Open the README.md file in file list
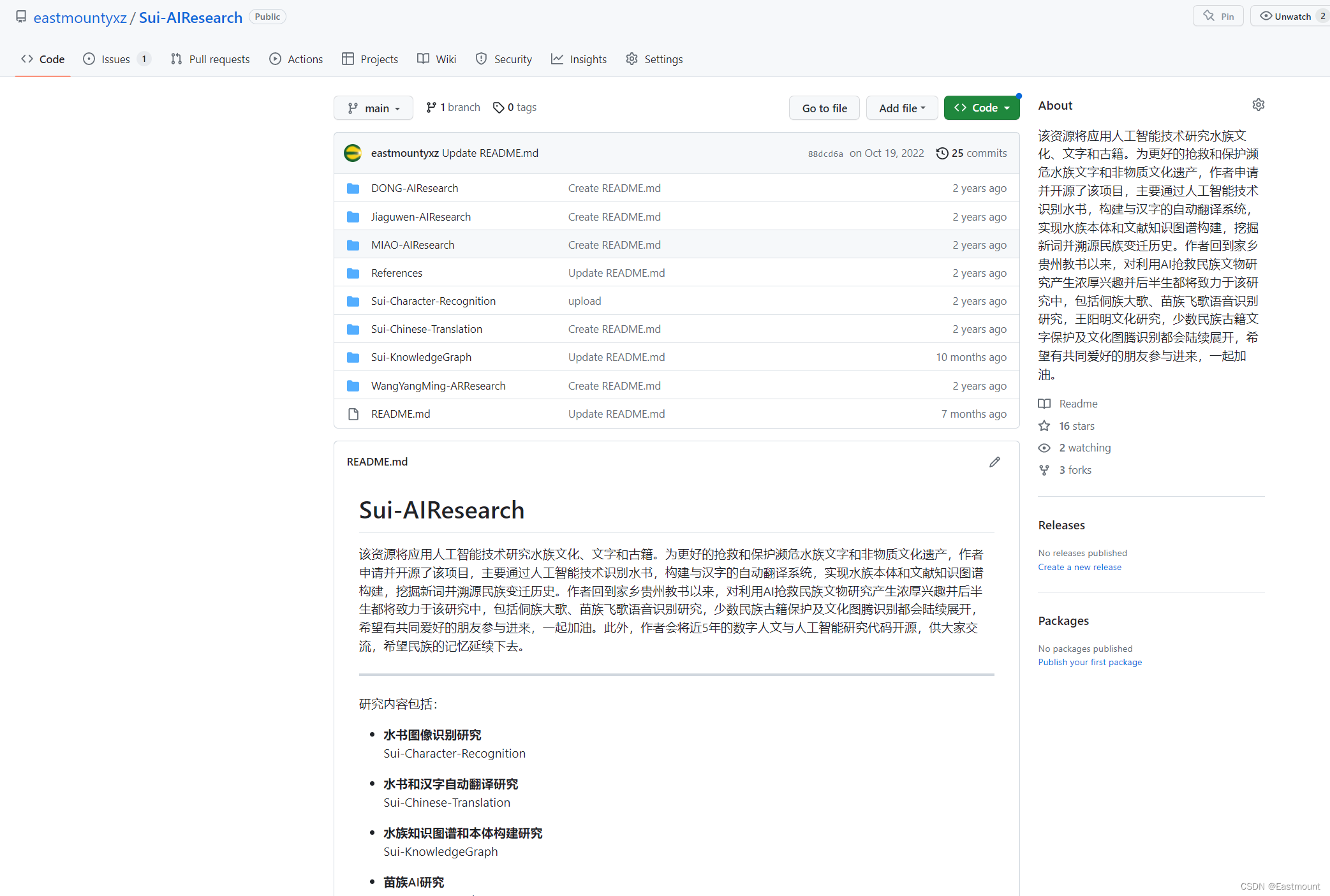The height and width of the screenshot is (896, 1330). click(401, 414)
